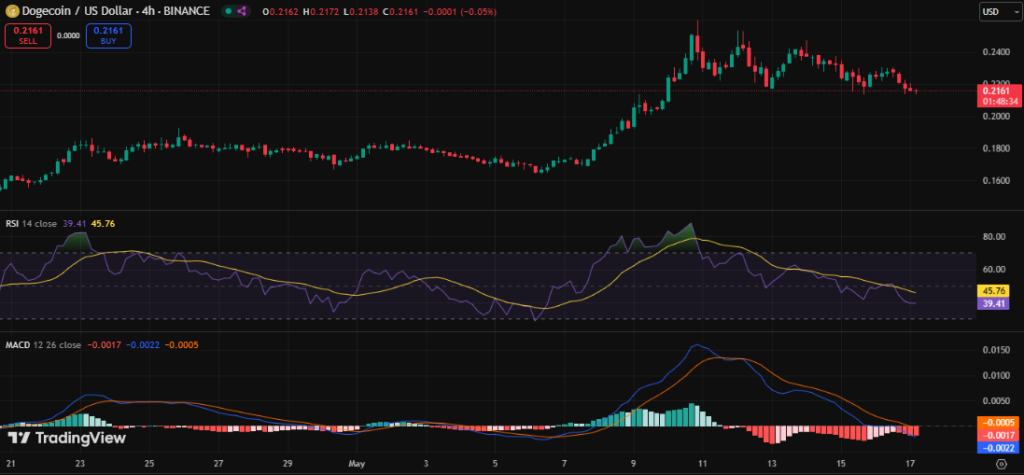
Task: Click date label 23 on time axis
Action: [80, 463]
